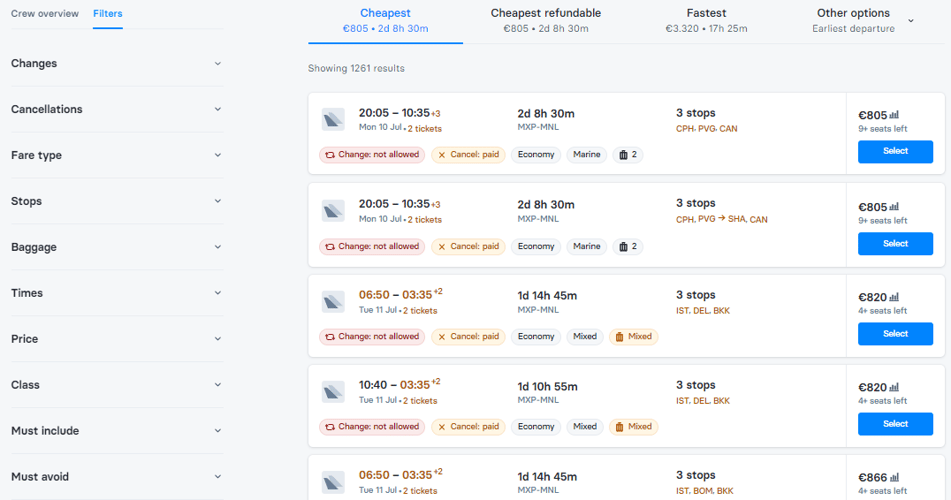The width and height of the screenshot is (951, 500).
Task: Click baggage icon tag showing 2 in first result
Action: tap(628, 155)
